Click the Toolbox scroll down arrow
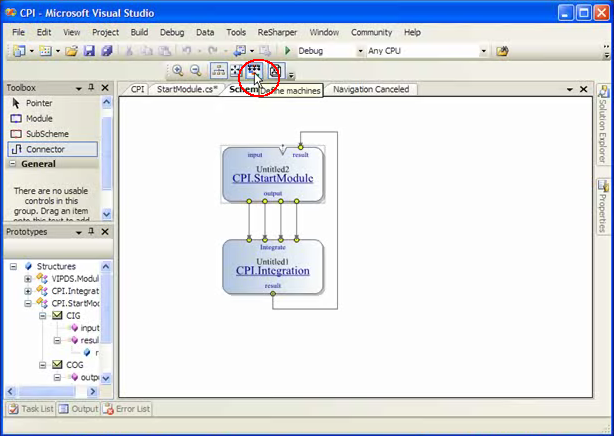614x436 pixels. click(107, 214)
